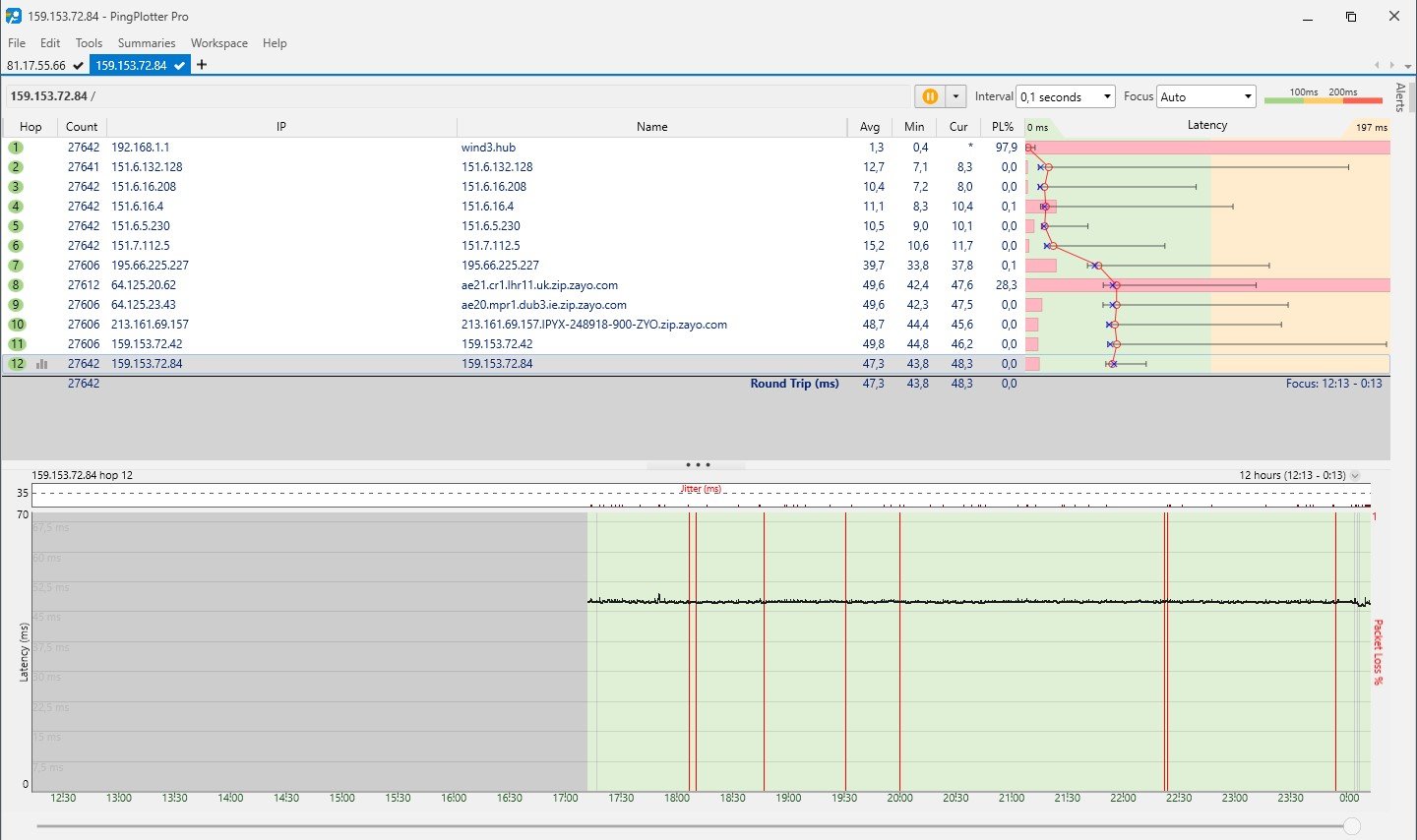Click the Avg column header
The width and height of the screenshot is (1417, 840).
coord(869,127)
